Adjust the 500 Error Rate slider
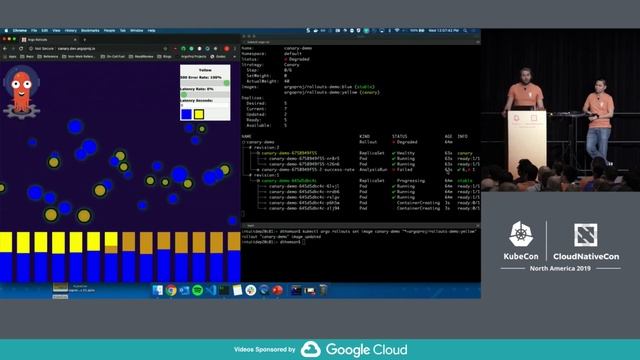The width and height of the screenshot is (640, 360). (205, 83)
